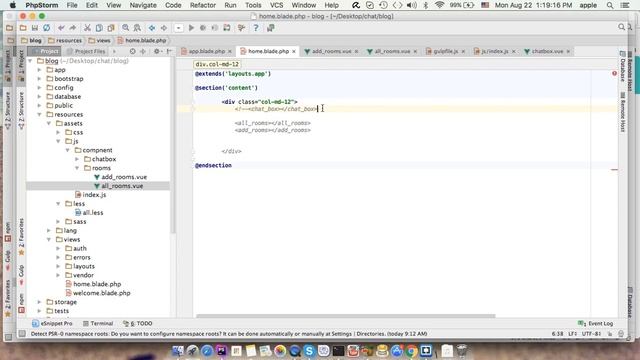640x360 pixels.
Task: Expand the bootstrap folder
Action: click(40, 79)
